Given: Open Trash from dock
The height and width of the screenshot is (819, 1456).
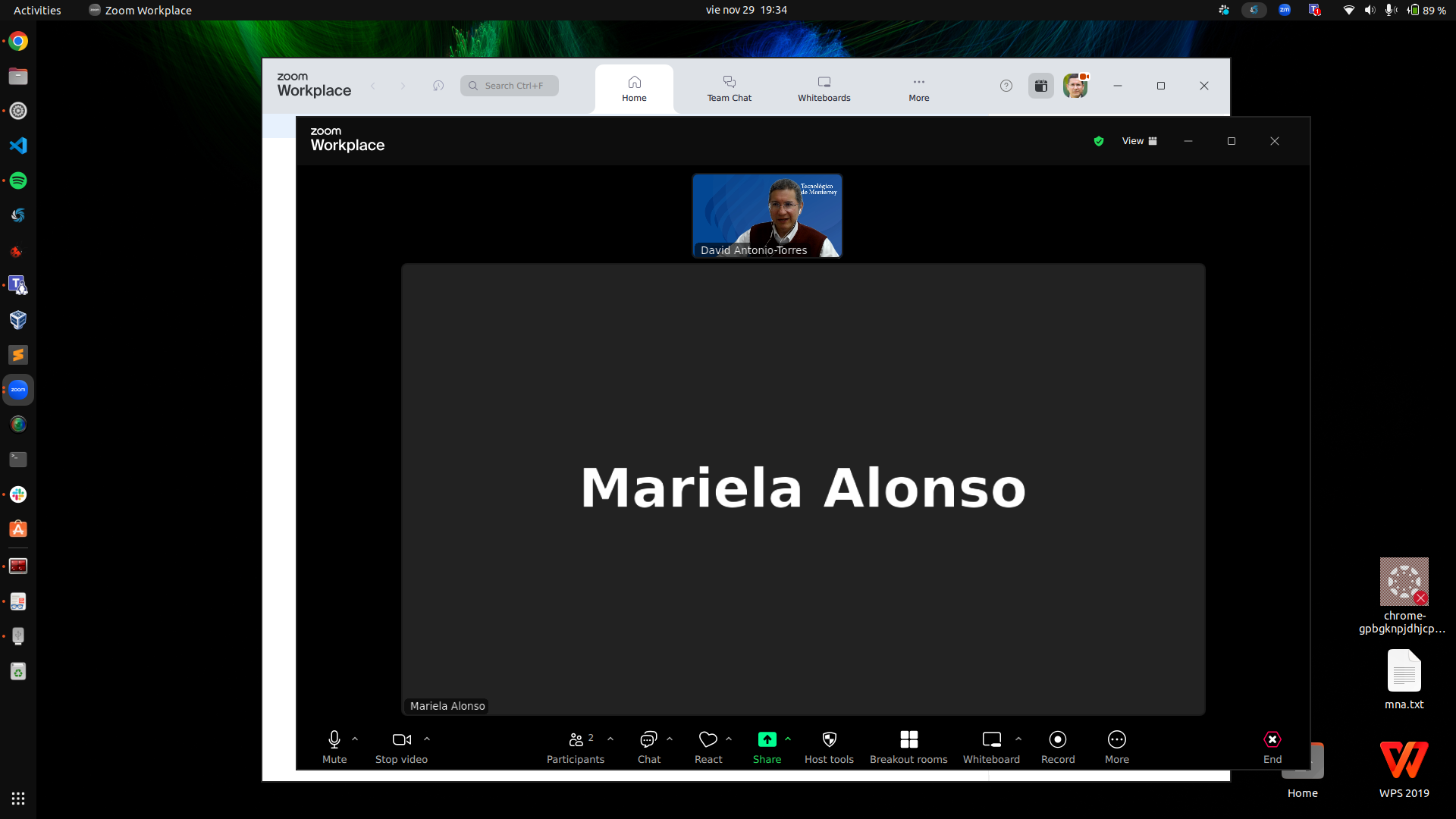Looking at the screenshot, I should (18, 671).
